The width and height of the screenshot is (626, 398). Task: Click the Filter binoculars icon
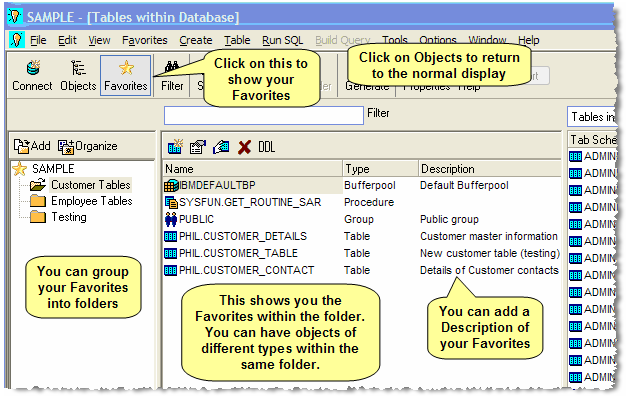[x=172, y=67]
